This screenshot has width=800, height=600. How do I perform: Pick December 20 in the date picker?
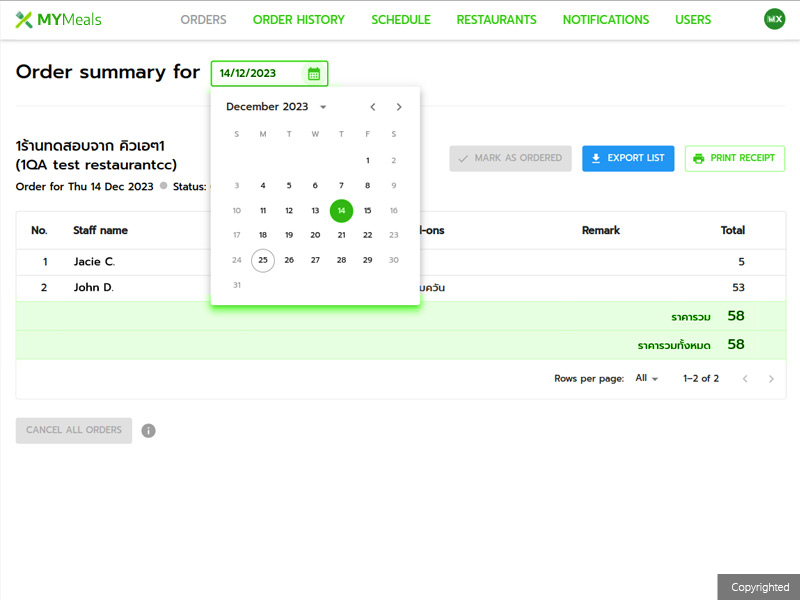[x=315, y=235]
